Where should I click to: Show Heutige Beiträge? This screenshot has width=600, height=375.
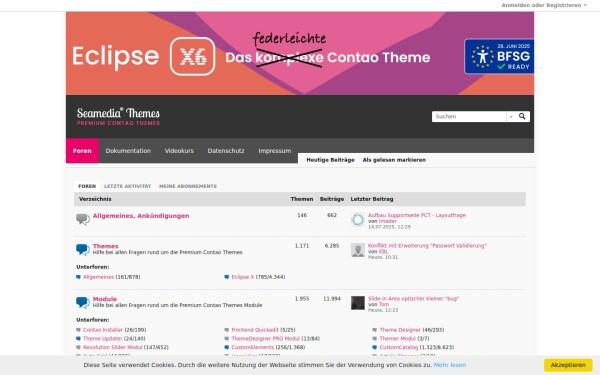[x=330, y=160]
